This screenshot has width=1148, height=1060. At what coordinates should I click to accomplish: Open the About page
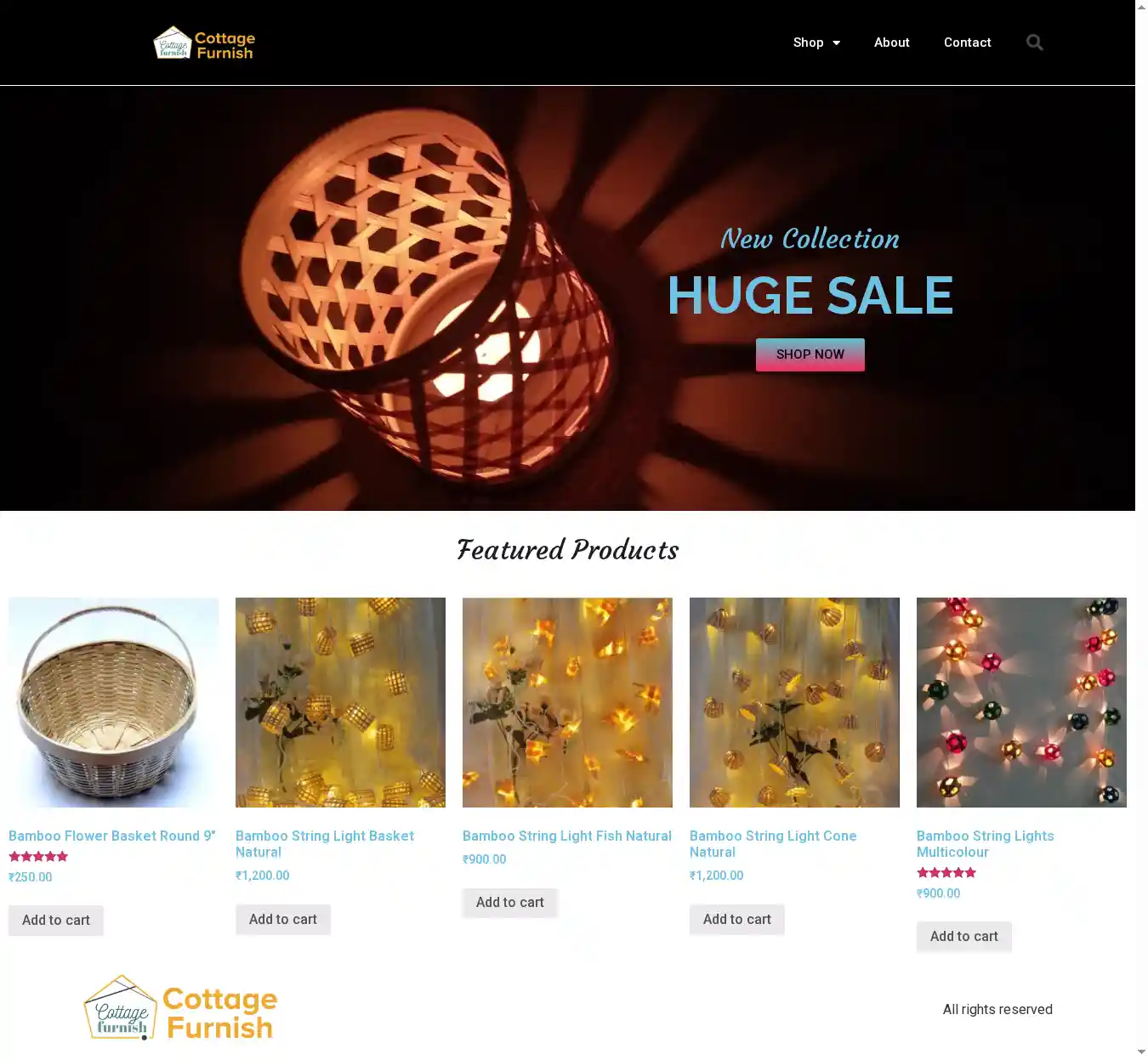891,43
